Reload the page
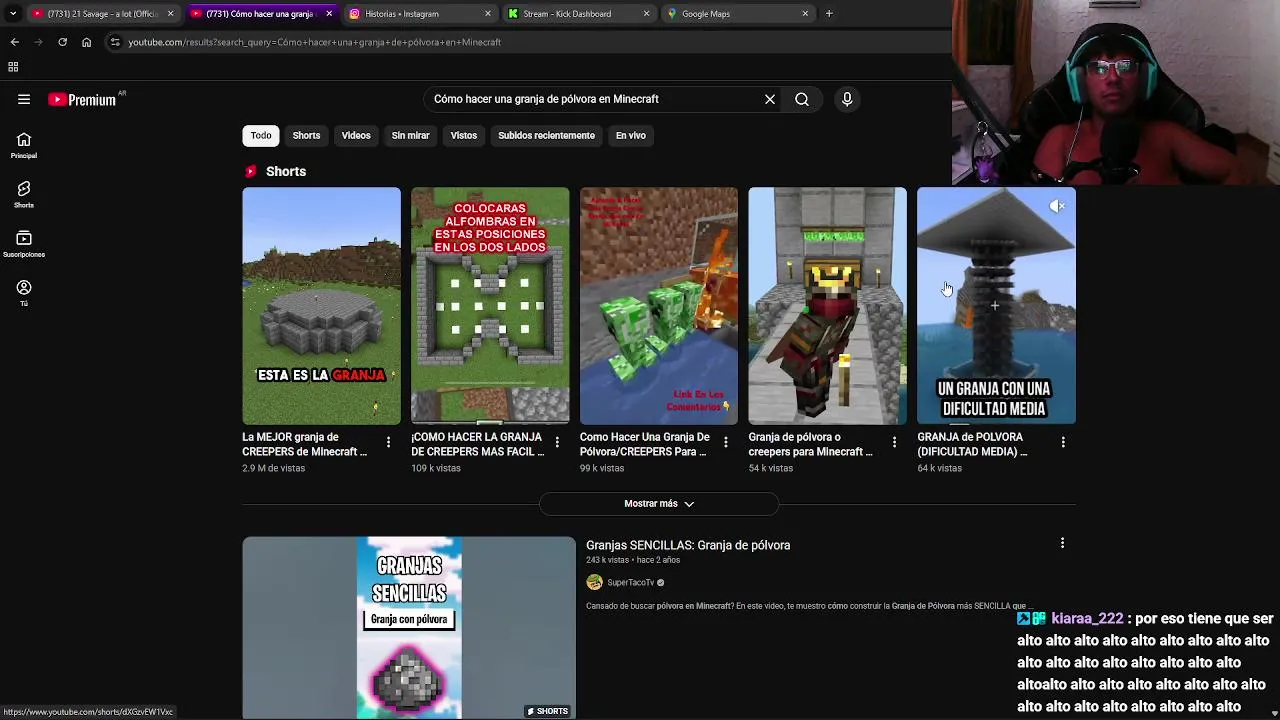 pyautogui.click(x=62, y=42)
